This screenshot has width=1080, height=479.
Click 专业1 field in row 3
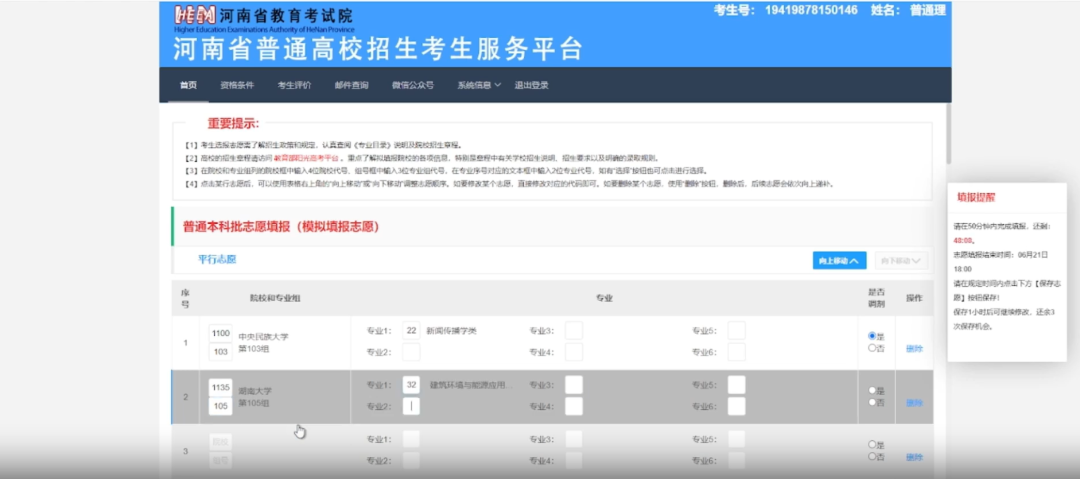click(411, 439)
